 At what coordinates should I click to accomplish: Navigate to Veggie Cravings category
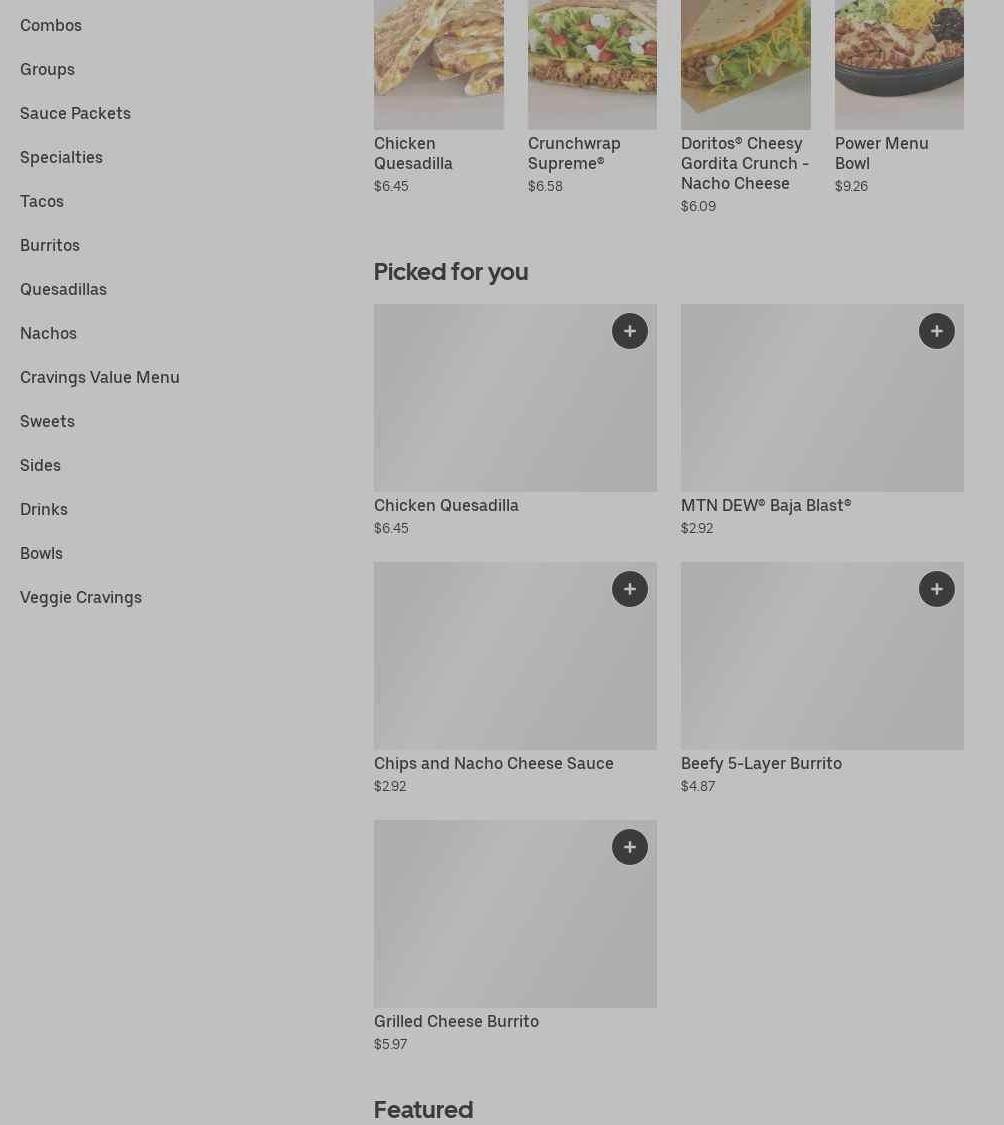click(81, 597)
